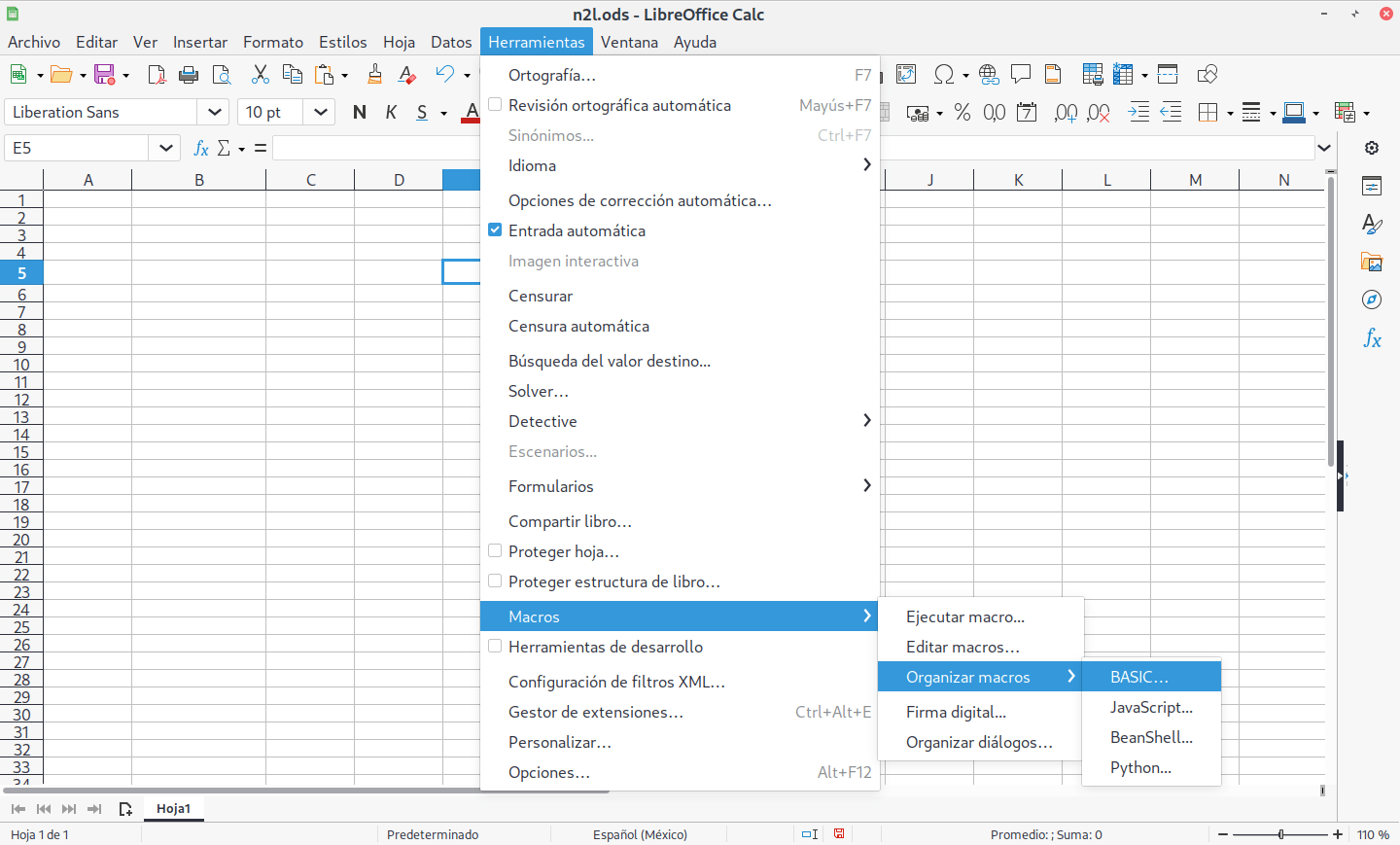Select Ejecutar macro… entry
This screenshot has width=1400, height=845.
tap(981, 616)
